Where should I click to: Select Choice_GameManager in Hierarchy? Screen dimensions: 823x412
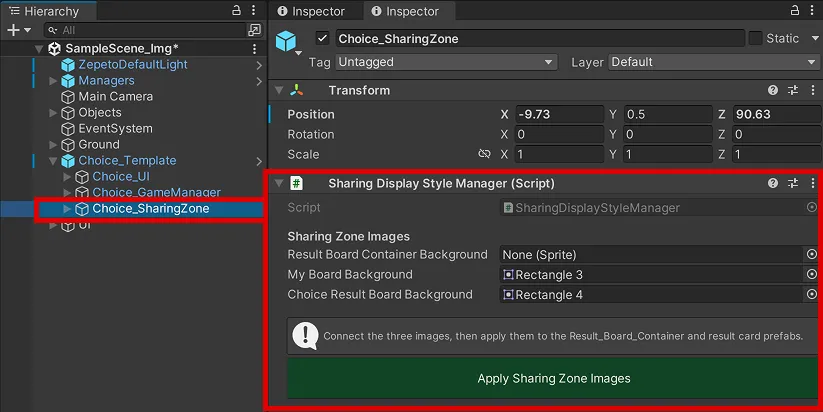click(x=156, y=193)
